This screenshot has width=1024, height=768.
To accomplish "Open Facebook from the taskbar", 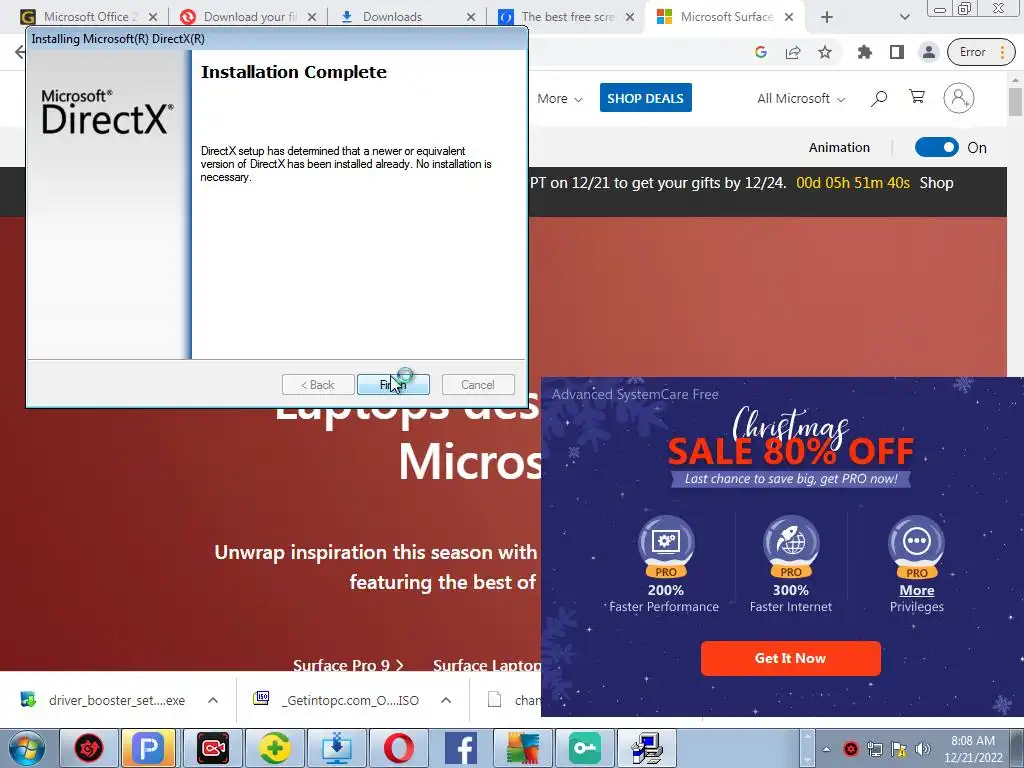I will pyautogui.click(x=460, y=748).
